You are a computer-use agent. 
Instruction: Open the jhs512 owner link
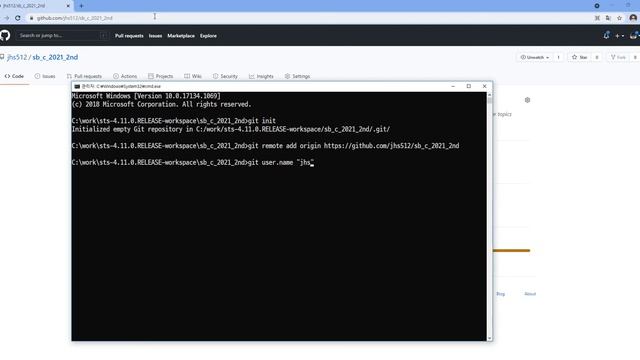pos(17,57)
